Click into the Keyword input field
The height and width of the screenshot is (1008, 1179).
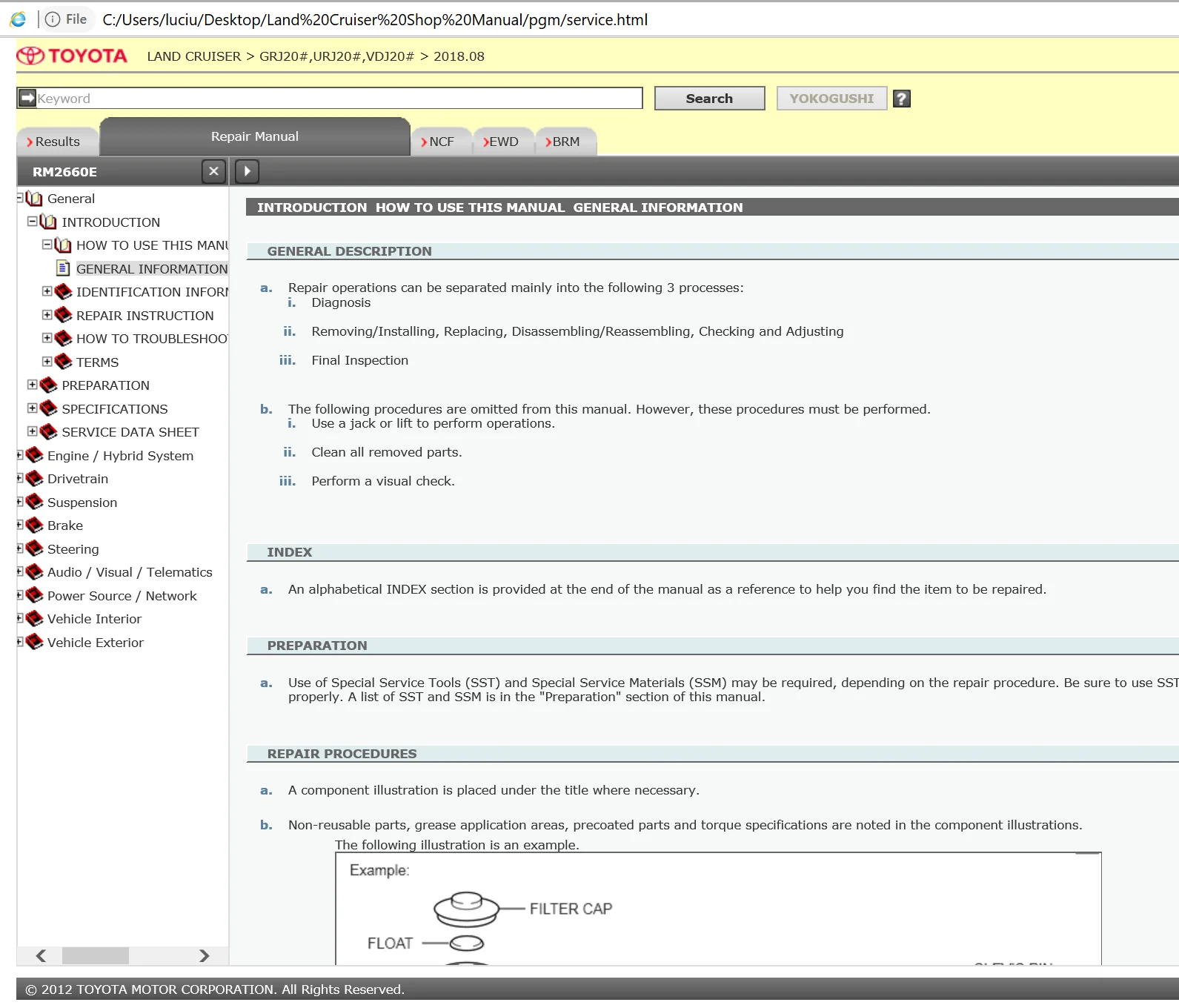tap(337, 99)
